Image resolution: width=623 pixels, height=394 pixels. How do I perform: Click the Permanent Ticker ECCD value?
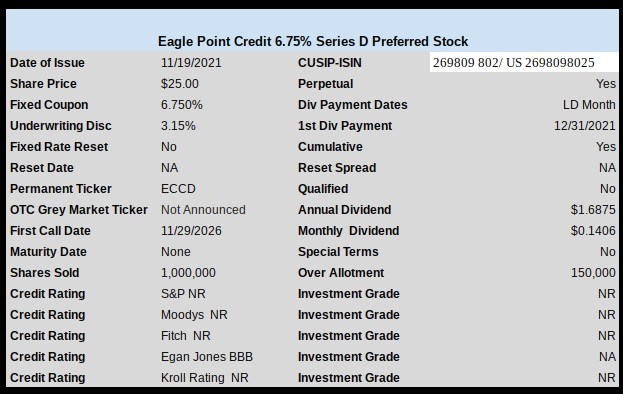click(178, 189)
